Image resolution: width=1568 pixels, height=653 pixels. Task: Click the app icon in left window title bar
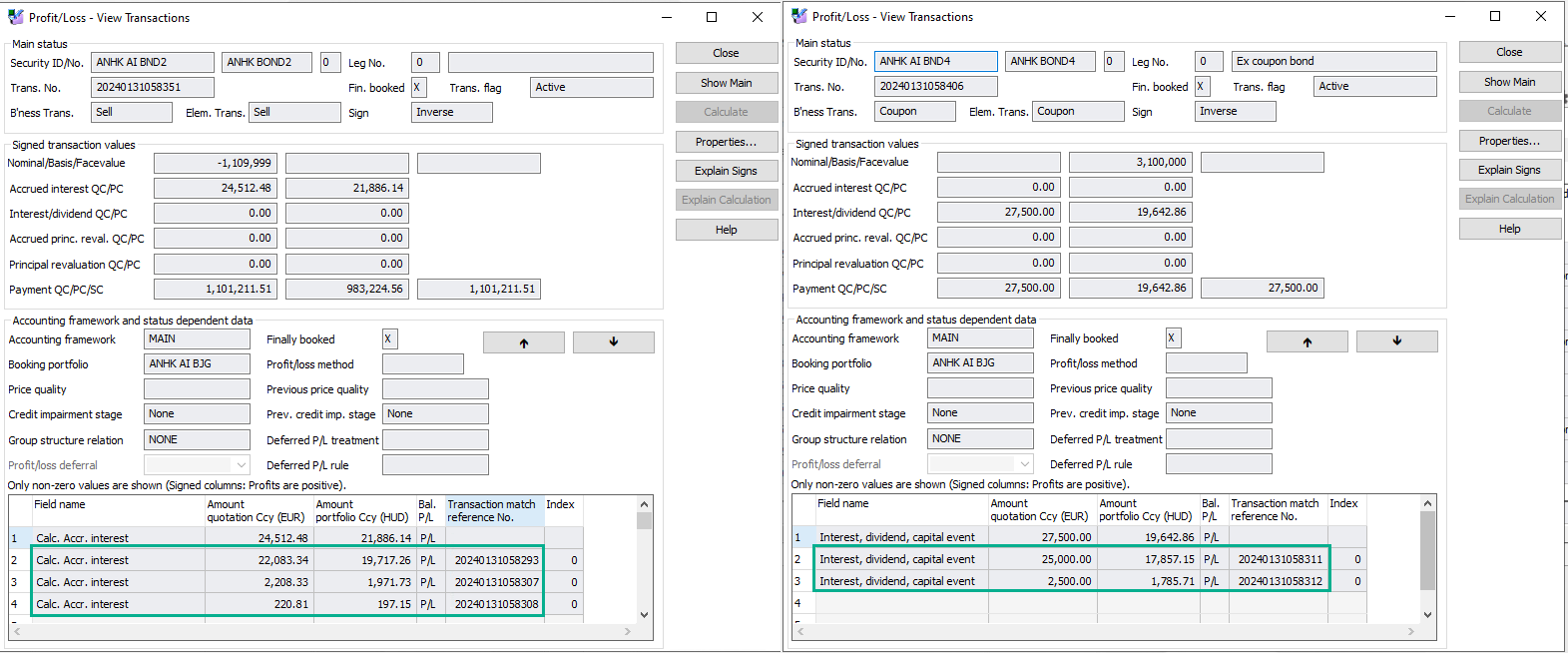[x=16, y=17]
